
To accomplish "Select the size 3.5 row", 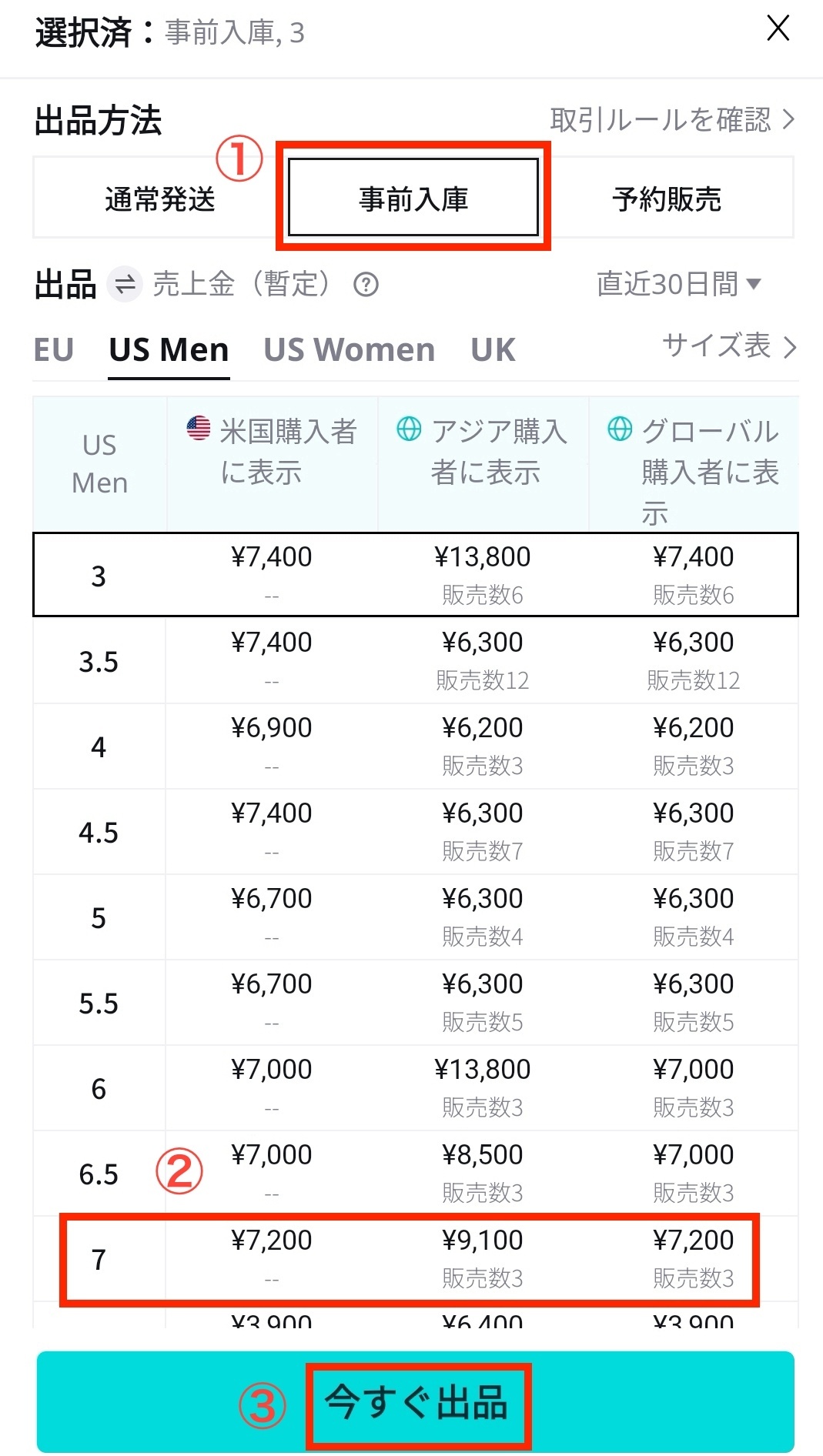I will tap(410, 661).
